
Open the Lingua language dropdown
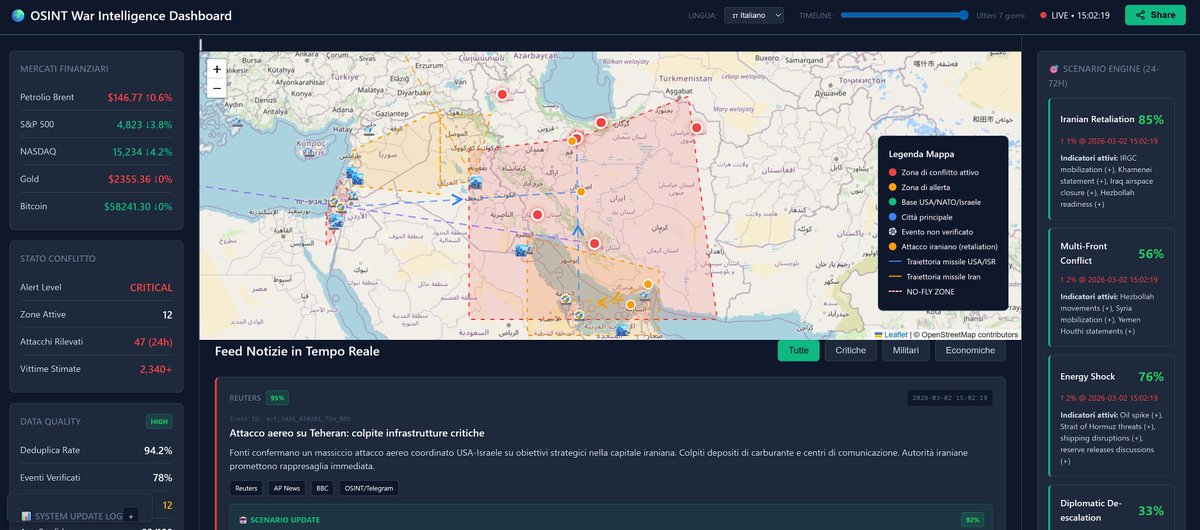pyautogui.click(x=754, y=15)
